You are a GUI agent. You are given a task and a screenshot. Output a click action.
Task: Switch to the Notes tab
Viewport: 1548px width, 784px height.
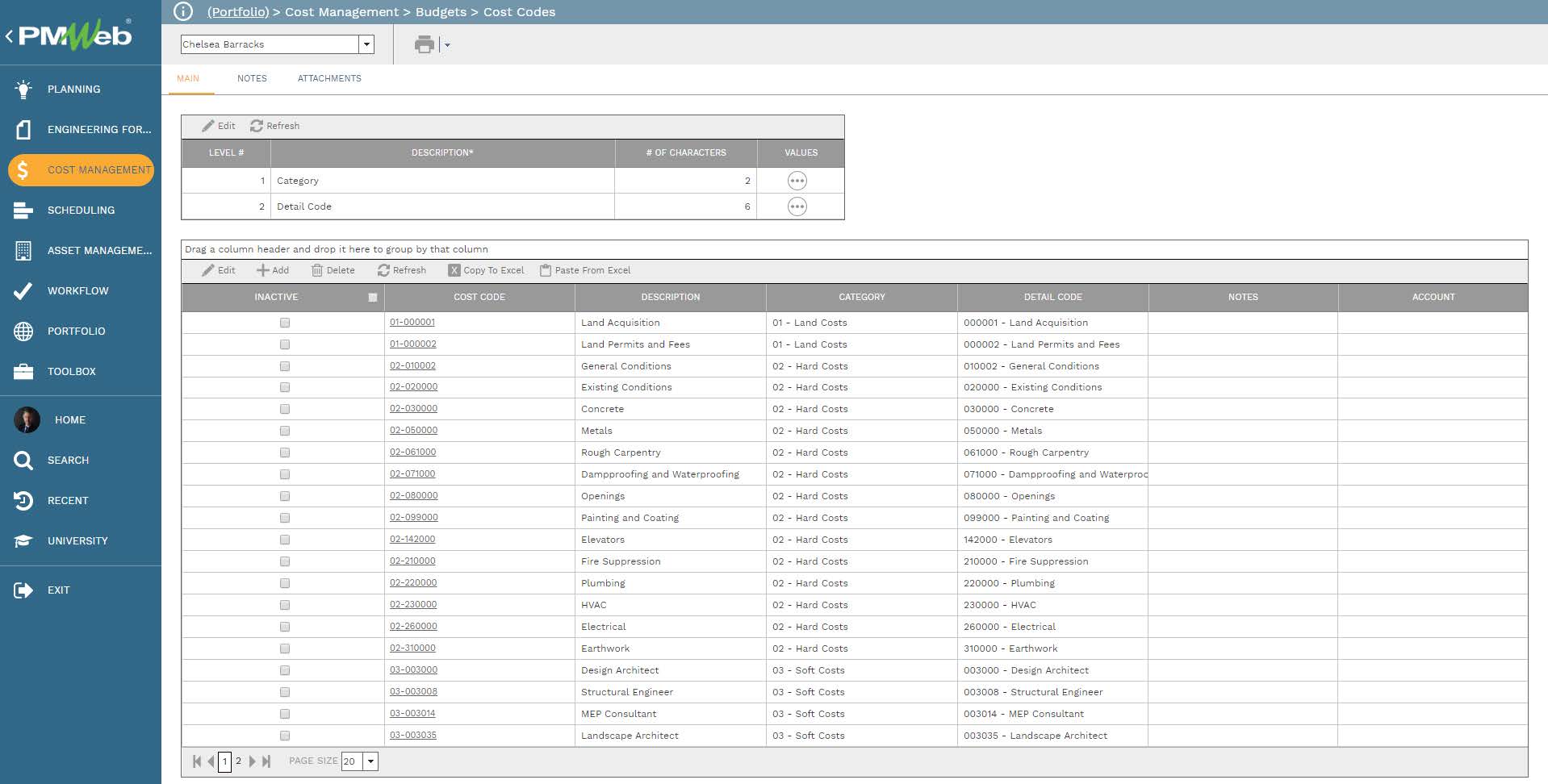click(x=251, y=78)
